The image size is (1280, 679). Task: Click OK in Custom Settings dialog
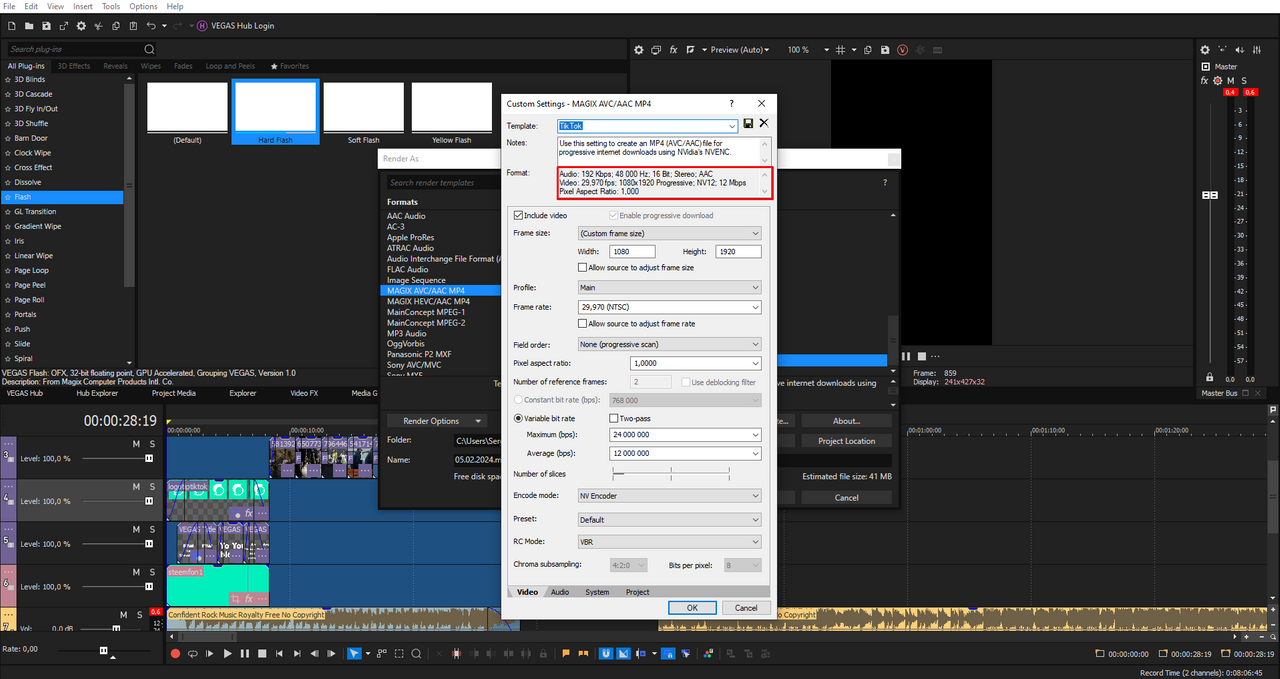[692, 607]
